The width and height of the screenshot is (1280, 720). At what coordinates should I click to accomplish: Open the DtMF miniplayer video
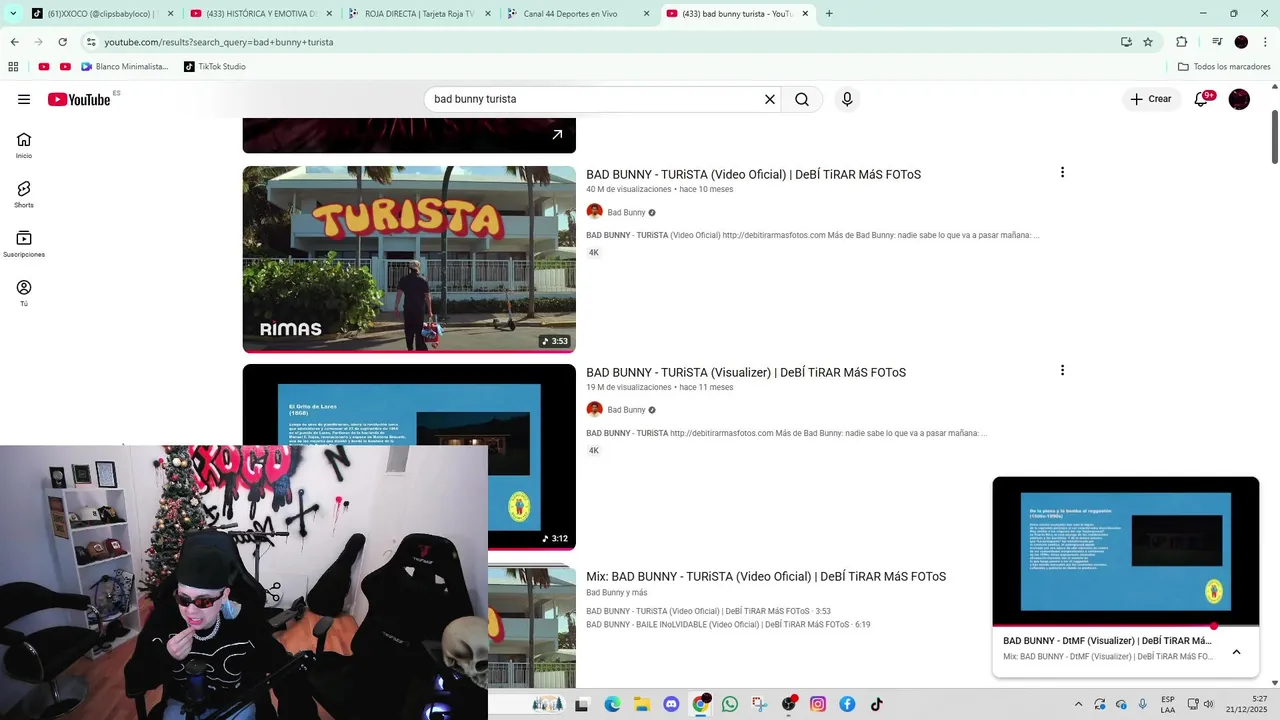(1126, 552)
